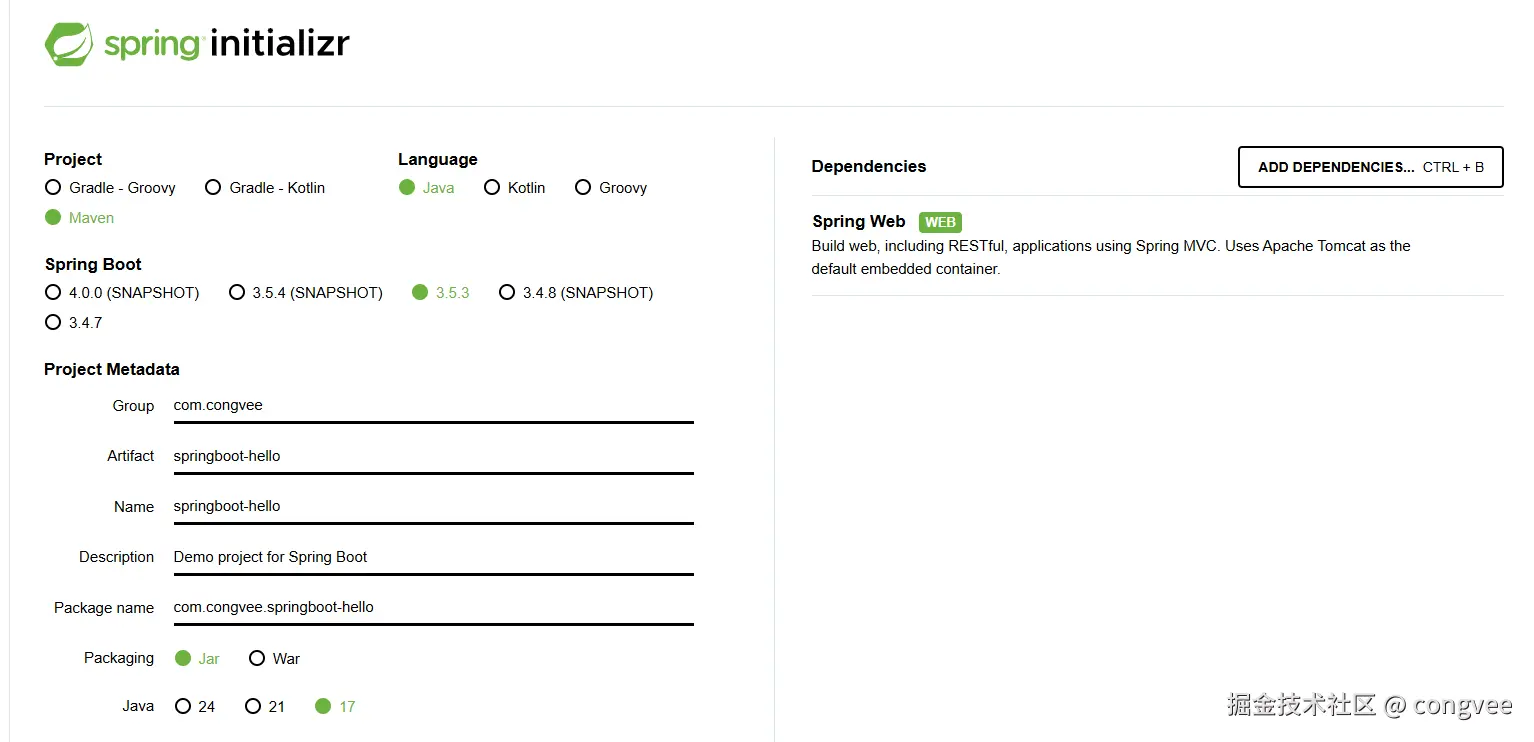Viewport: 1534px width, 742px height.
Task: Select Java version 21
Action: 253,706
